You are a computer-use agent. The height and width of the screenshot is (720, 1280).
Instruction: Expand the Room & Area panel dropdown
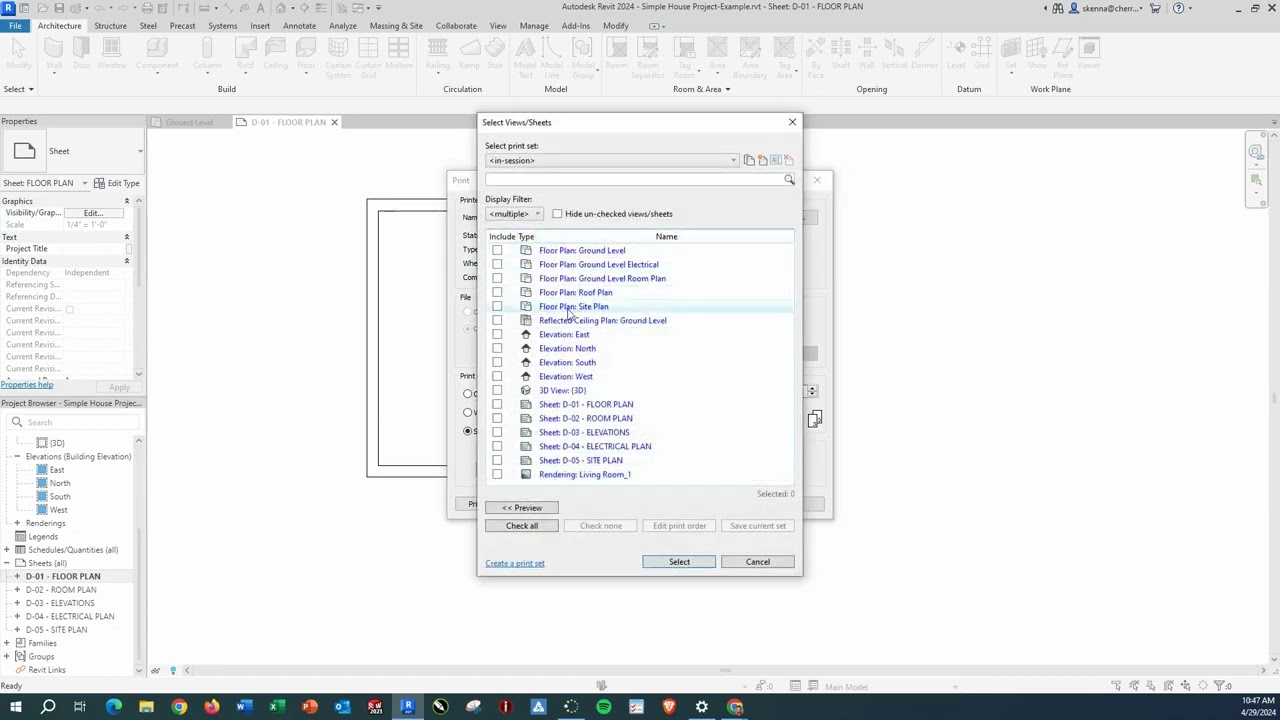coord(701,89)
